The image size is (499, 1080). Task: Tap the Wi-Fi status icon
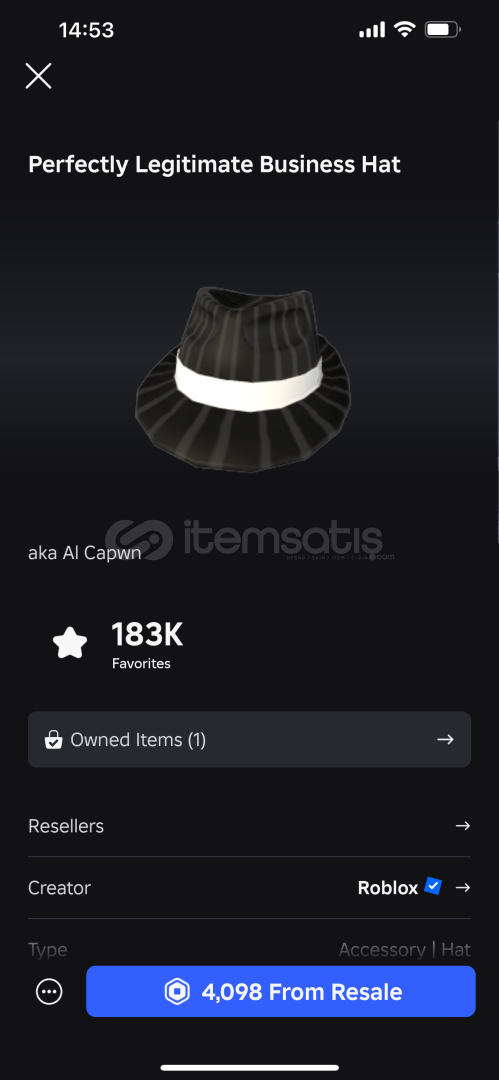[405, 30]
